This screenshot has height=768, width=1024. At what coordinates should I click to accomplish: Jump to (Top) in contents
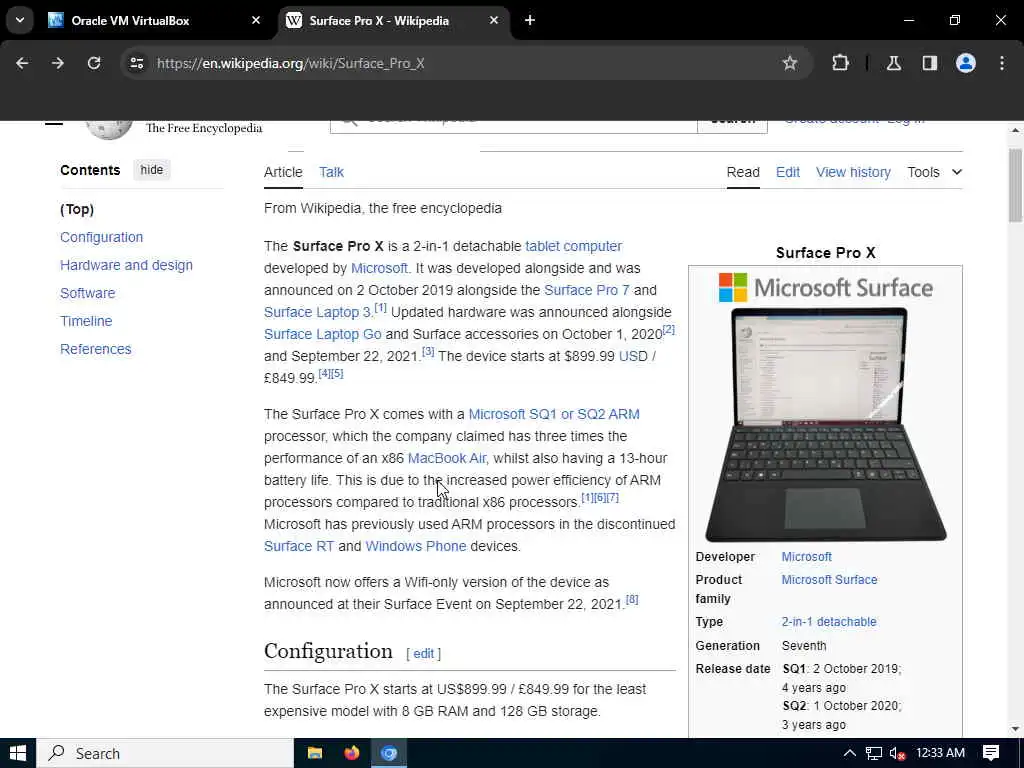[x=77, y=209]
